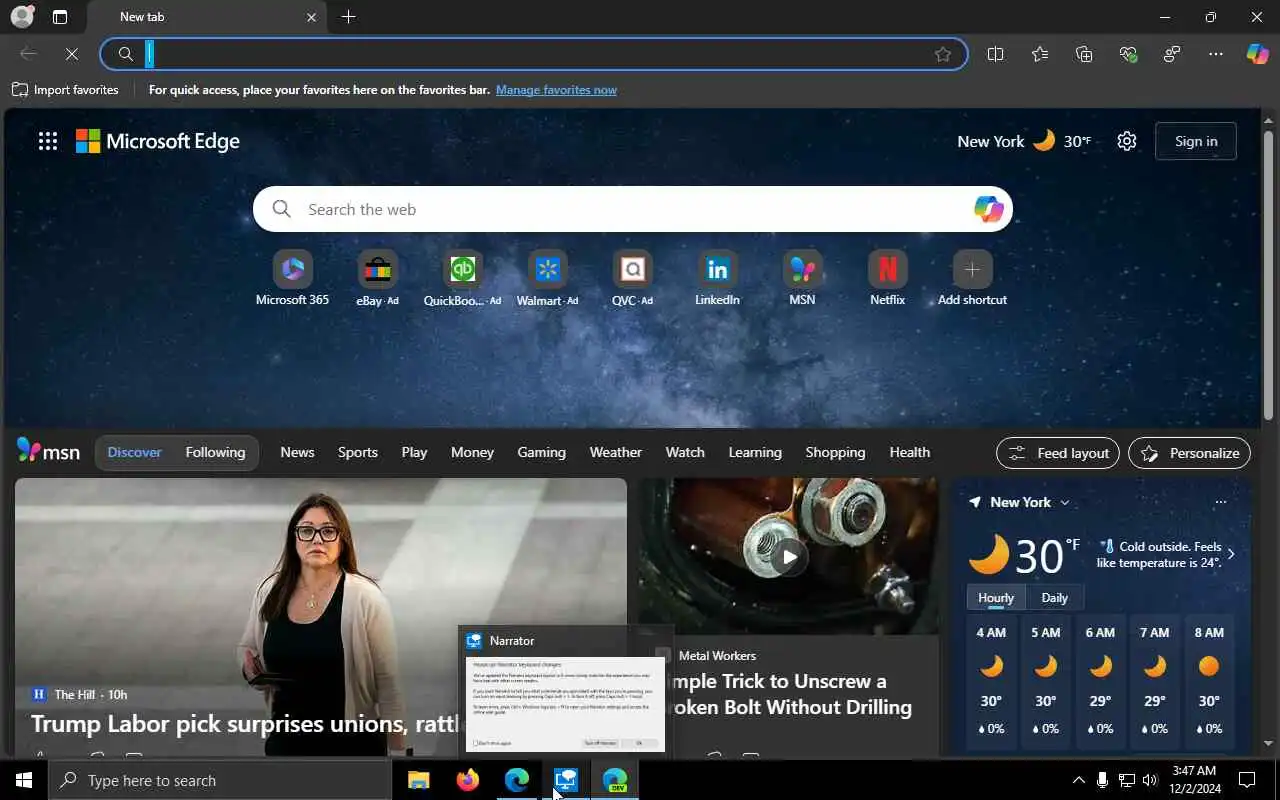Switch to the Following tab
1280x800 pixels.
pyautogui.click(x=215, y=452)
